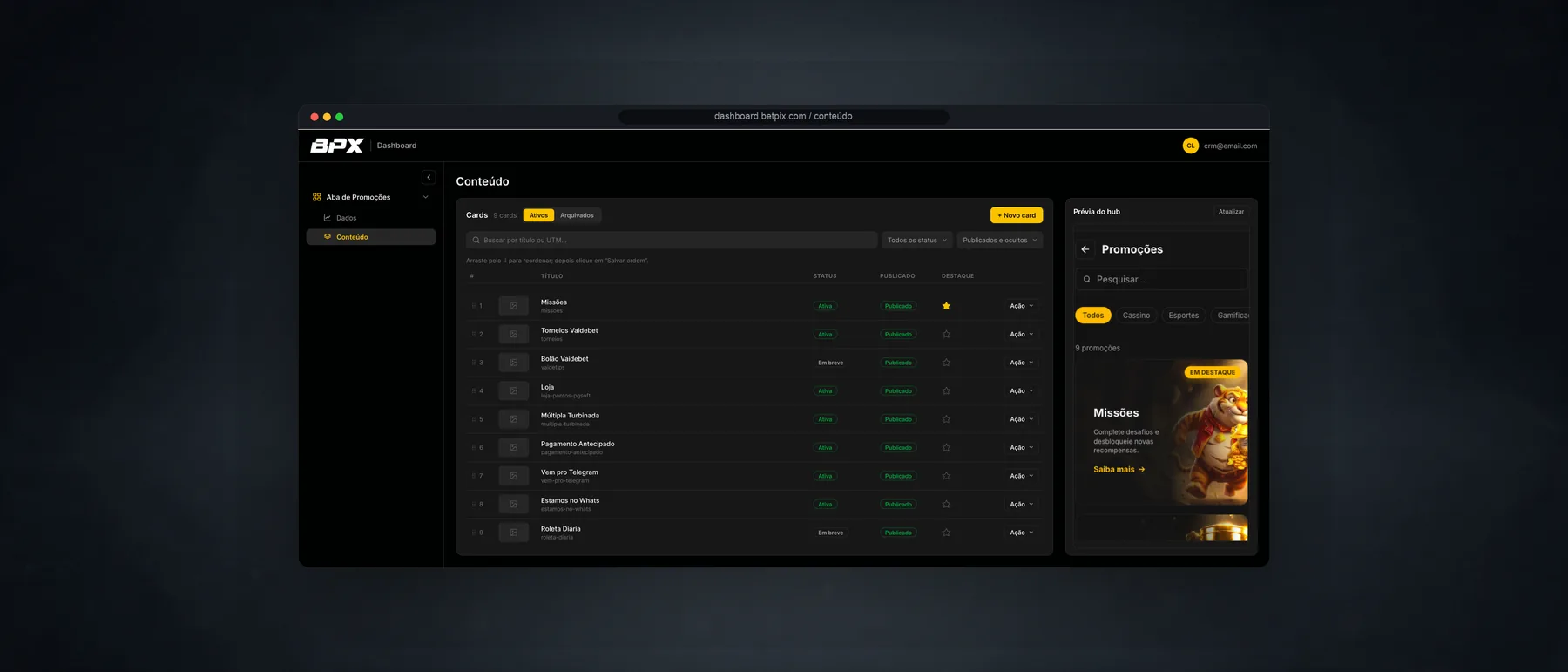This screenshot has height=672, width=1568.
Task: Follow the Saiba mais link
Action: click(1119, 470)
